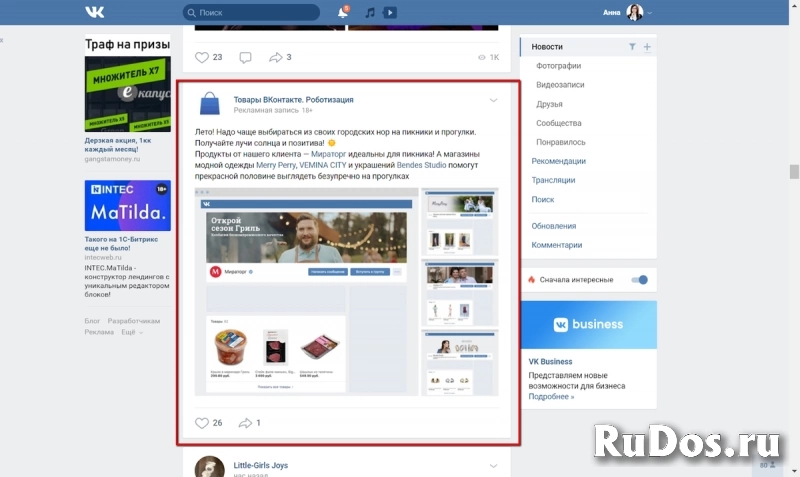Open the large Мираторг grill screenshot image
800x477 pixels.
tap(306, 292)
